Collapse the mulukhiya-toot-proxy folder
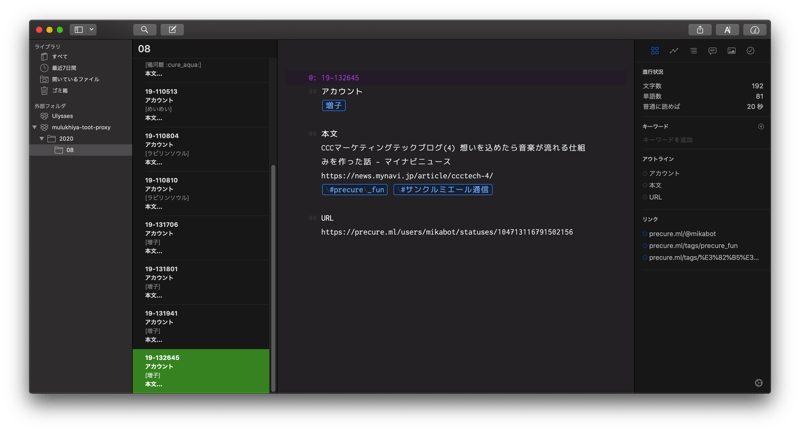The width and height of the screenshot is (800, 432). click(35, 127)
